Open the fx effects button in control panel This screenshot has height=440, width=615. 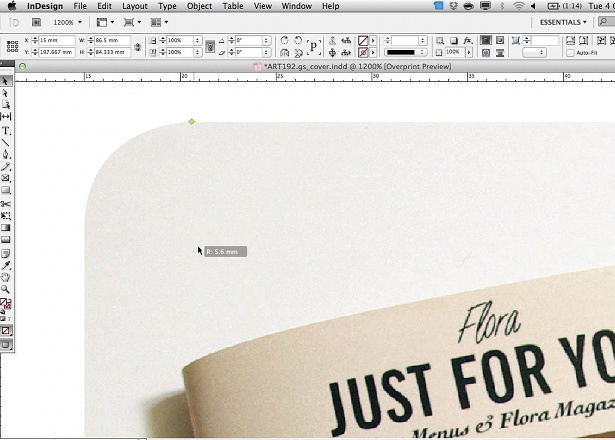click(x=467, y=40)
